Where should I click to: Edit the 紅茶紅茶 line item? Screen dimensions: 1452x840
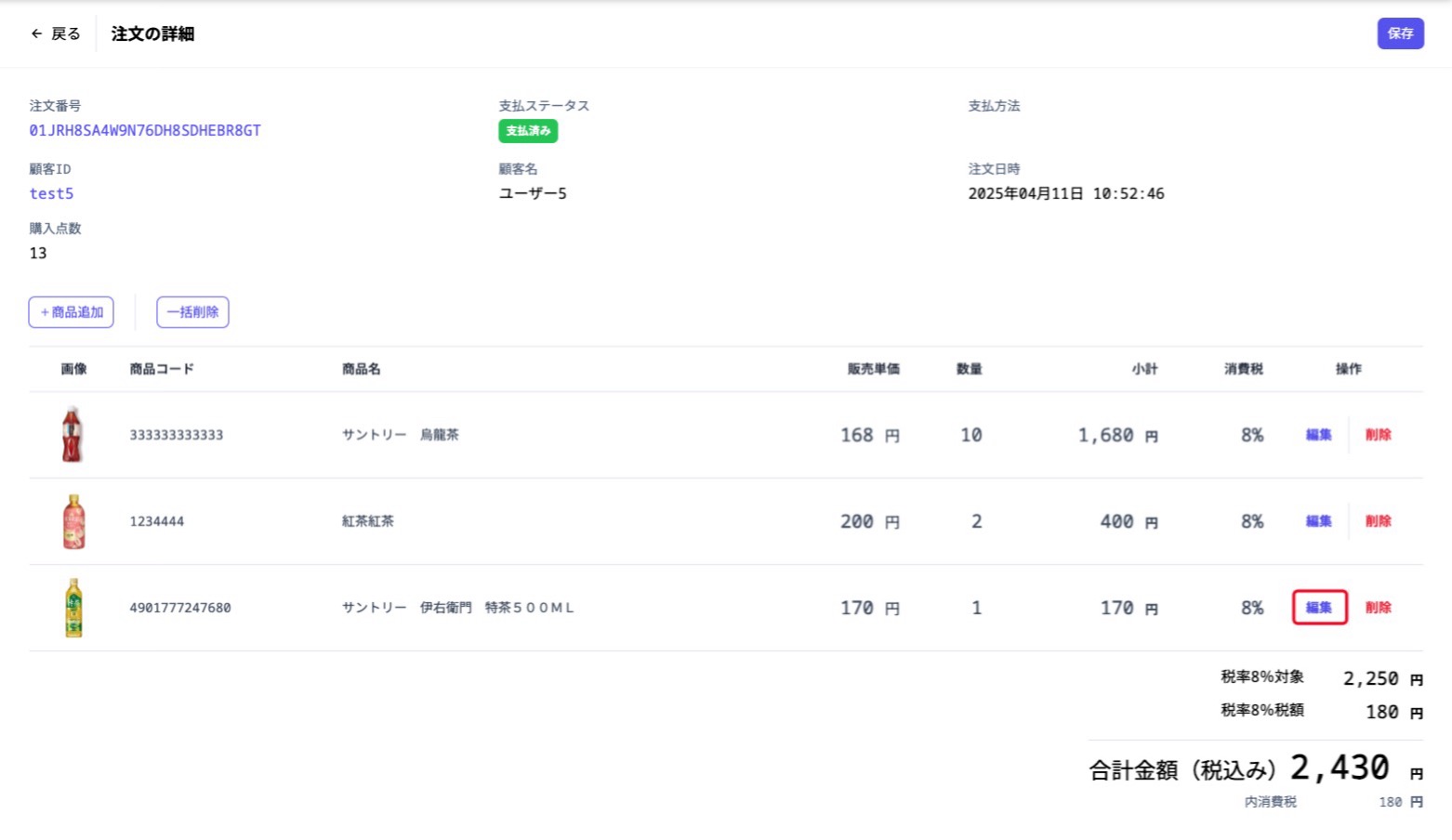(1318, 521)
